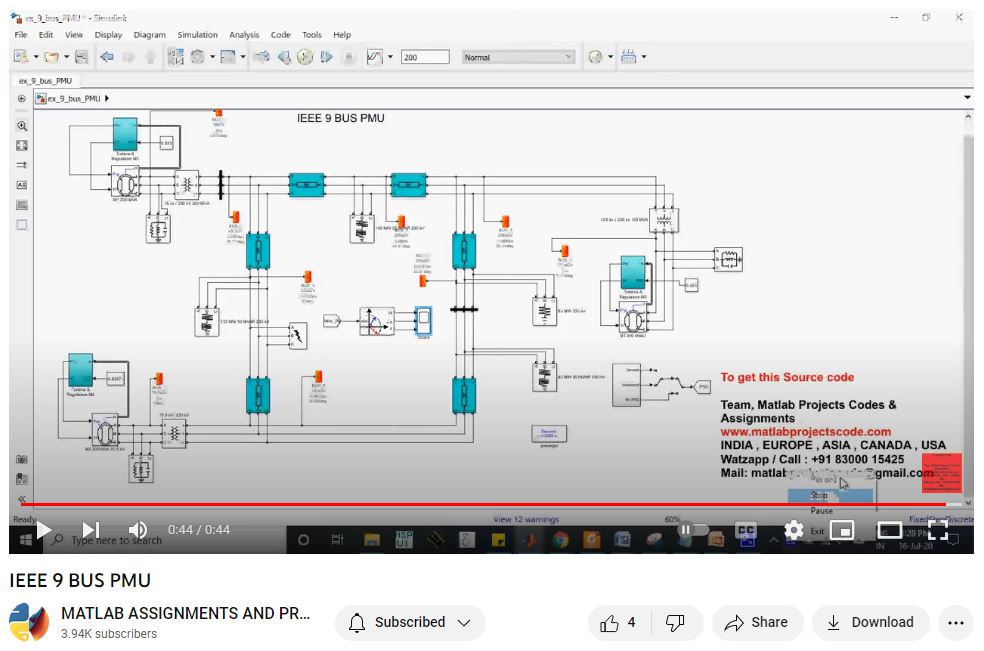This screenshot has height=651, width=984.
Task: Open YouTube player settings gear
Action: (x=793, y=530)
